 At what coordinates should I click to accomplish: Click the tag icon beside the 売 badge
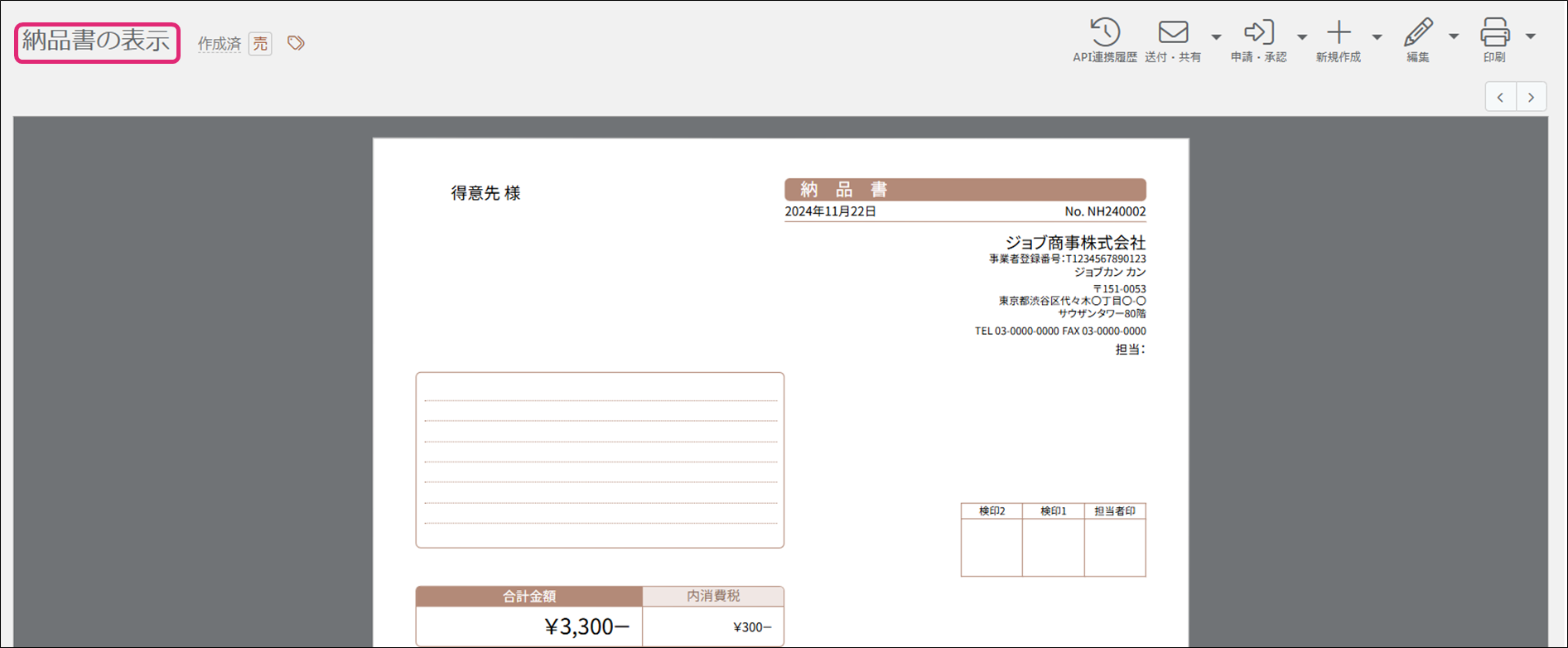click(296, 43)
